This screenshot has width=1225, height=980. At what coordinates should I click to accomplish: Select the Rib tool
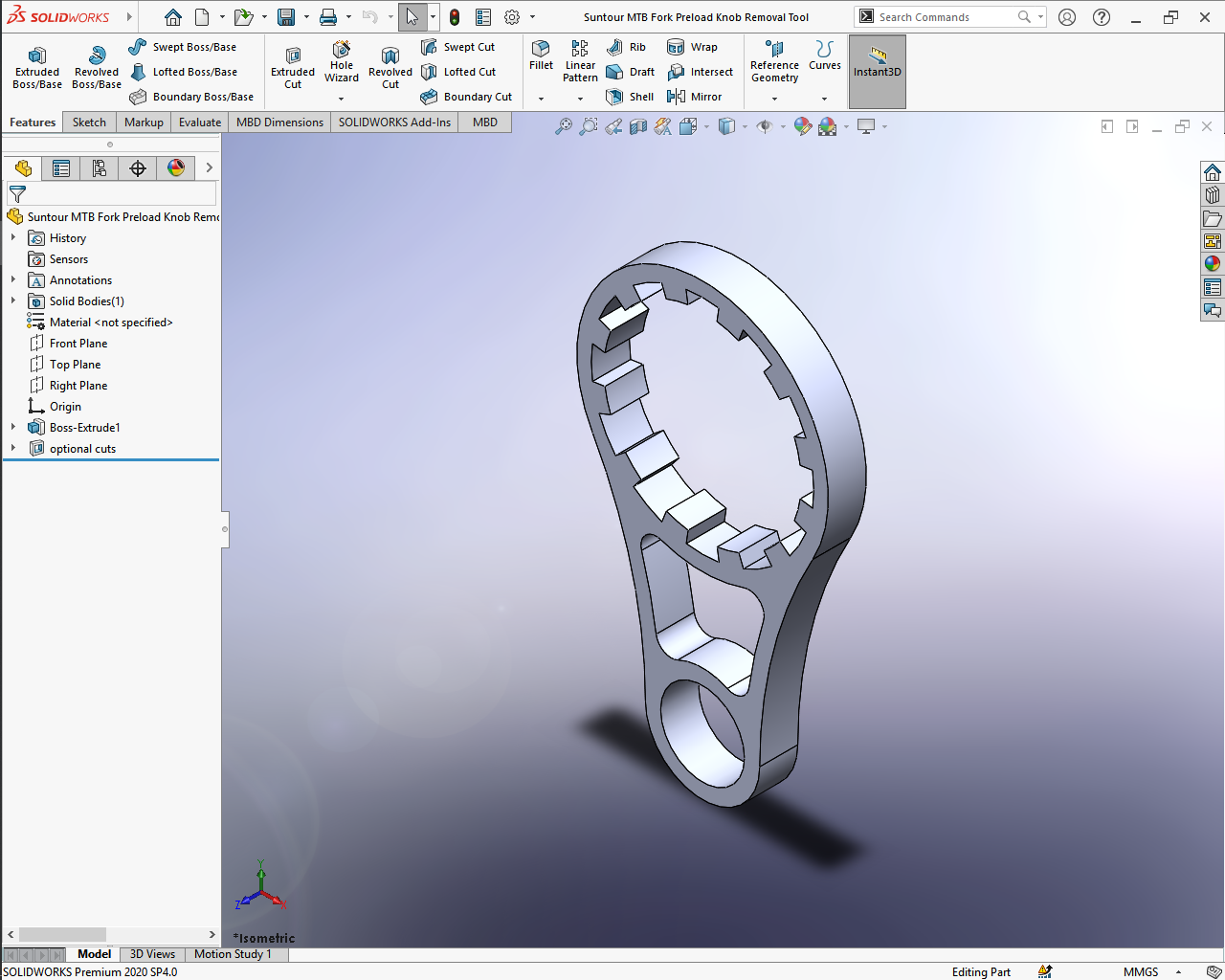tap(627, 47)
